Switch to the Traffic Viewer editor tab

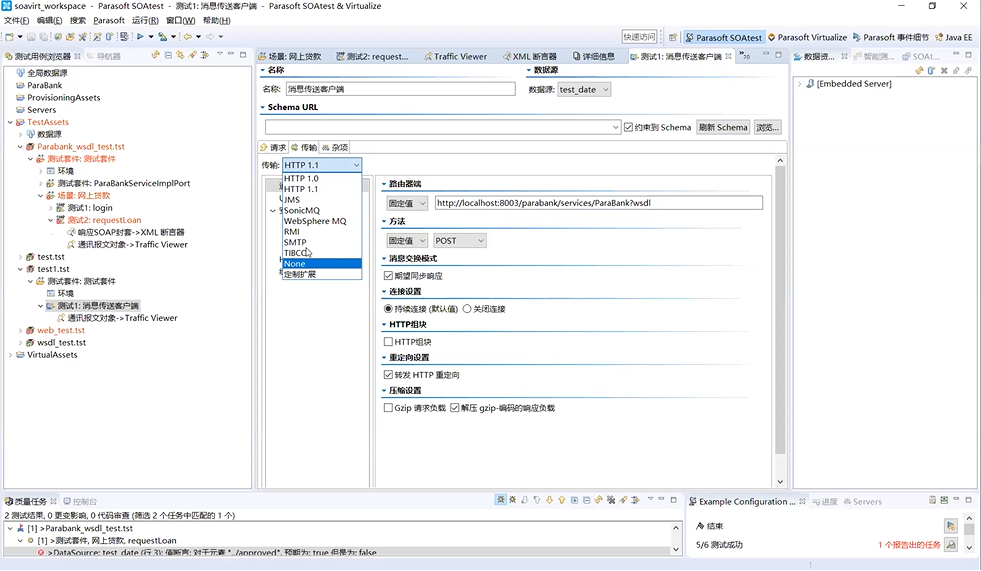pos(455,56)
